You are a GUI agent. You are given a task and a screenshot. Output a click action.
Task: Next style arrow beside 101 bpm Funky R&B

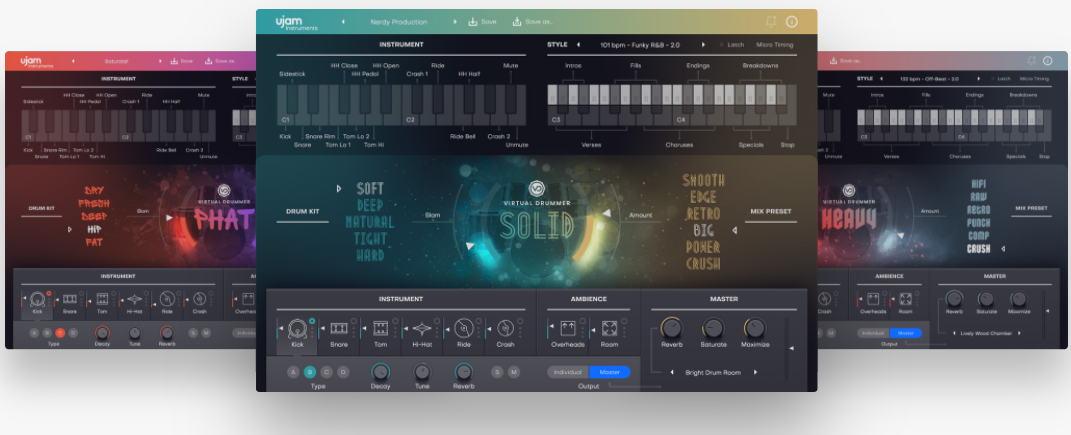[704, 45]
